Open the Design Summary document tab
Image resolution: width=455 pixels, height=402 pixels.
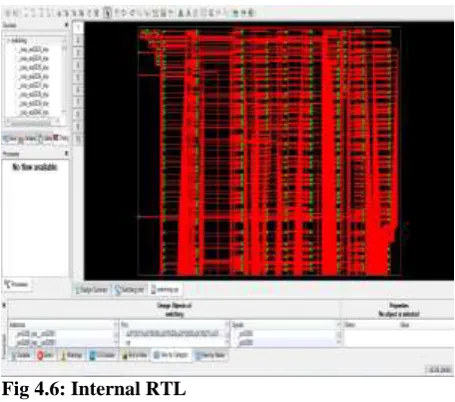pyautogui.click(x=92, y=290)
